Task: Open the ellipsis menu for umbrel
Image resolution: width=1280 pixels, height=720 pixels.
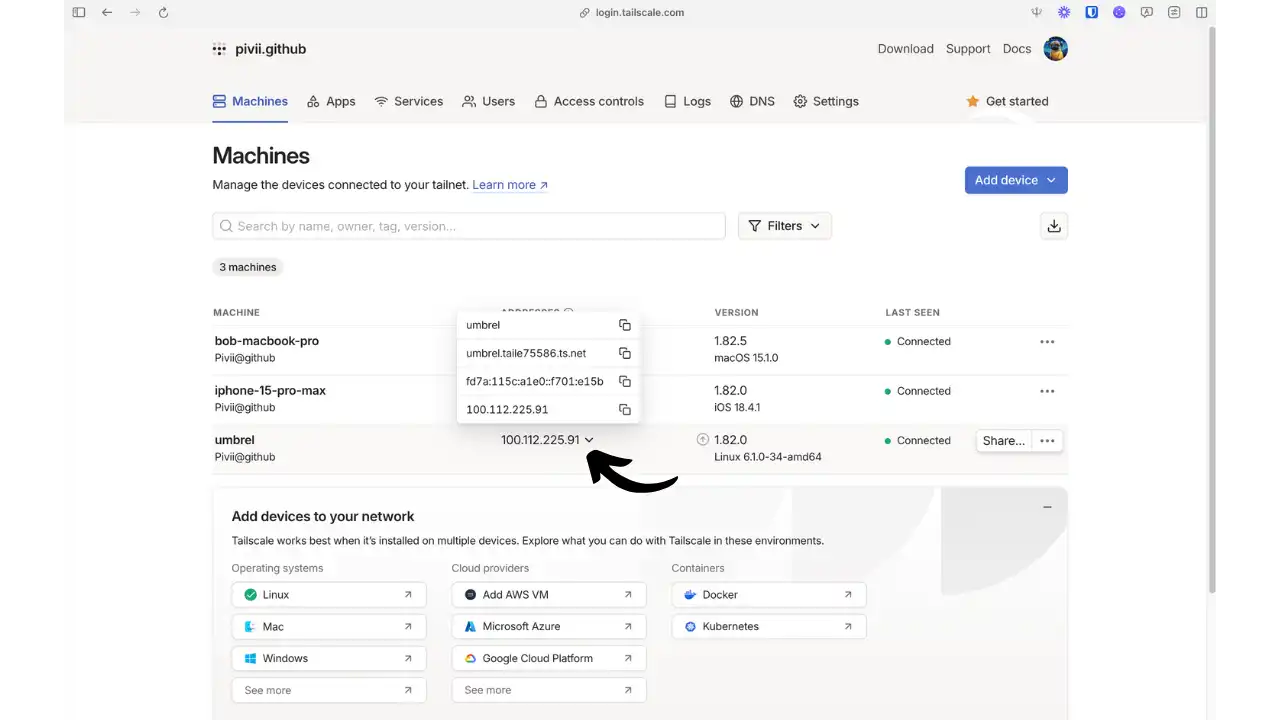Action: 1047,440
